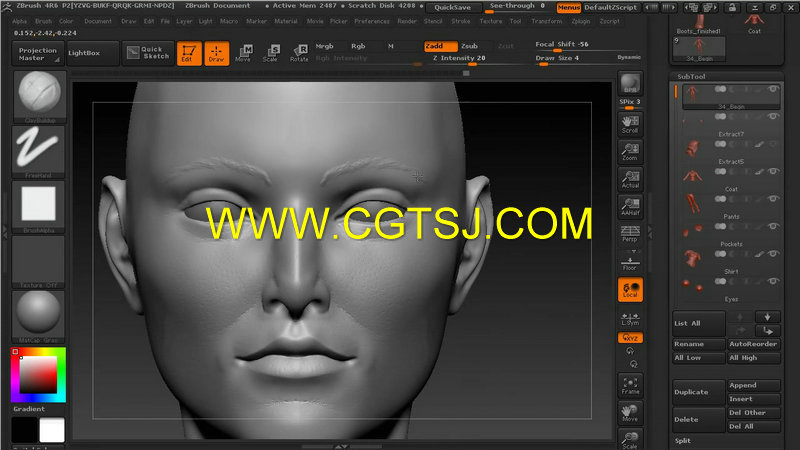Viewport: 800px width, 450px height.
Task: Adjust the Draw Size slider
Action: [575, 59]
